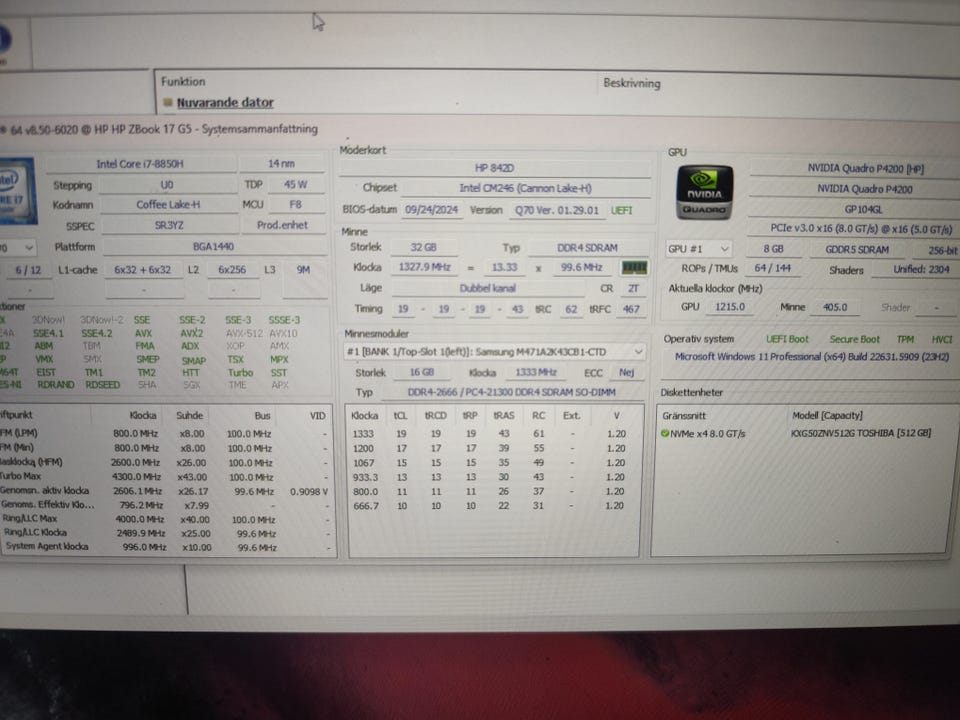This screenshot has height=720, width=960.
Task: Click the 666.7 row in timing table
Action: [488, 506]
